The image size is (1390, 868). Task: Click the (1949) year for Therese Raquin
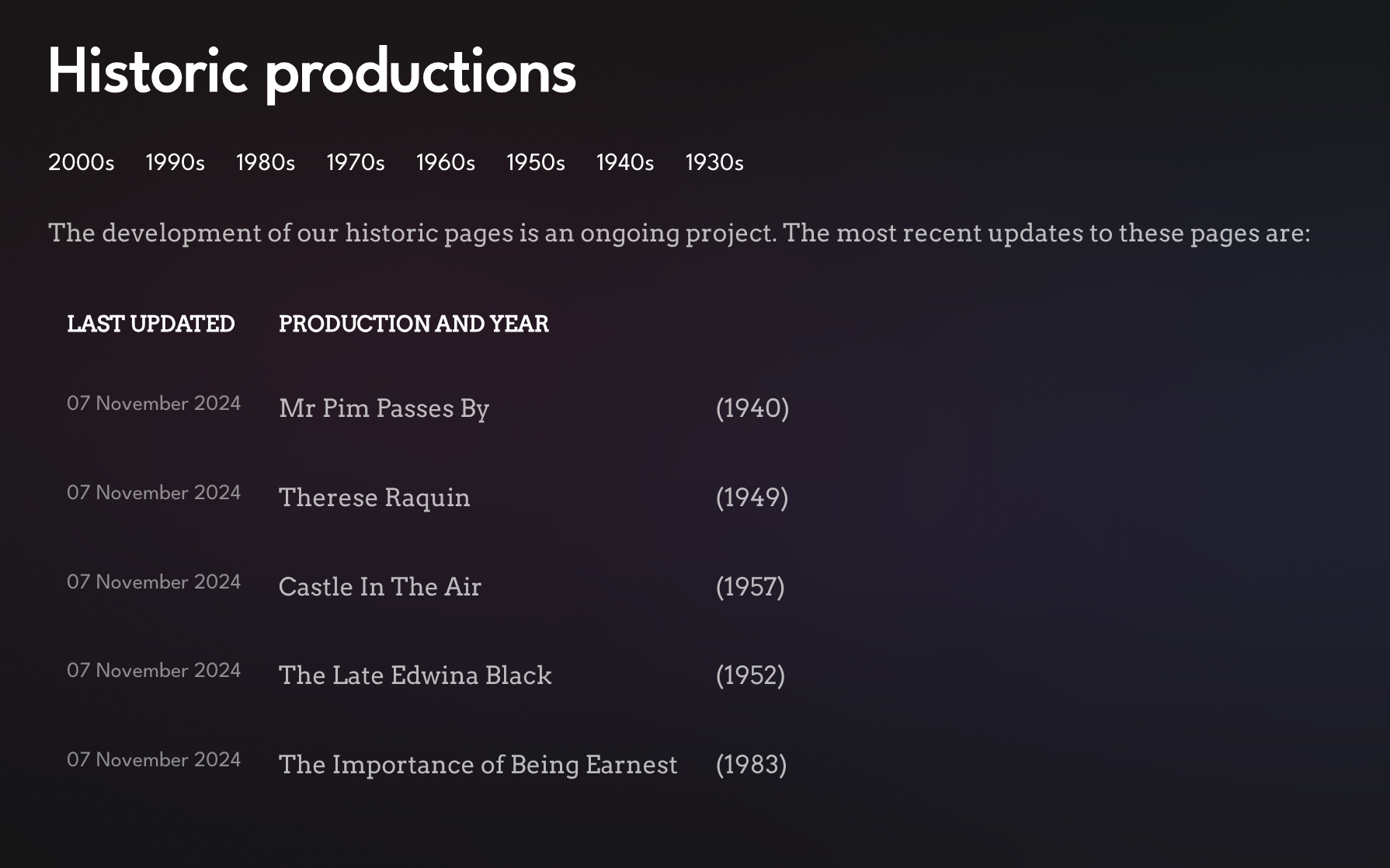[752, 498]
